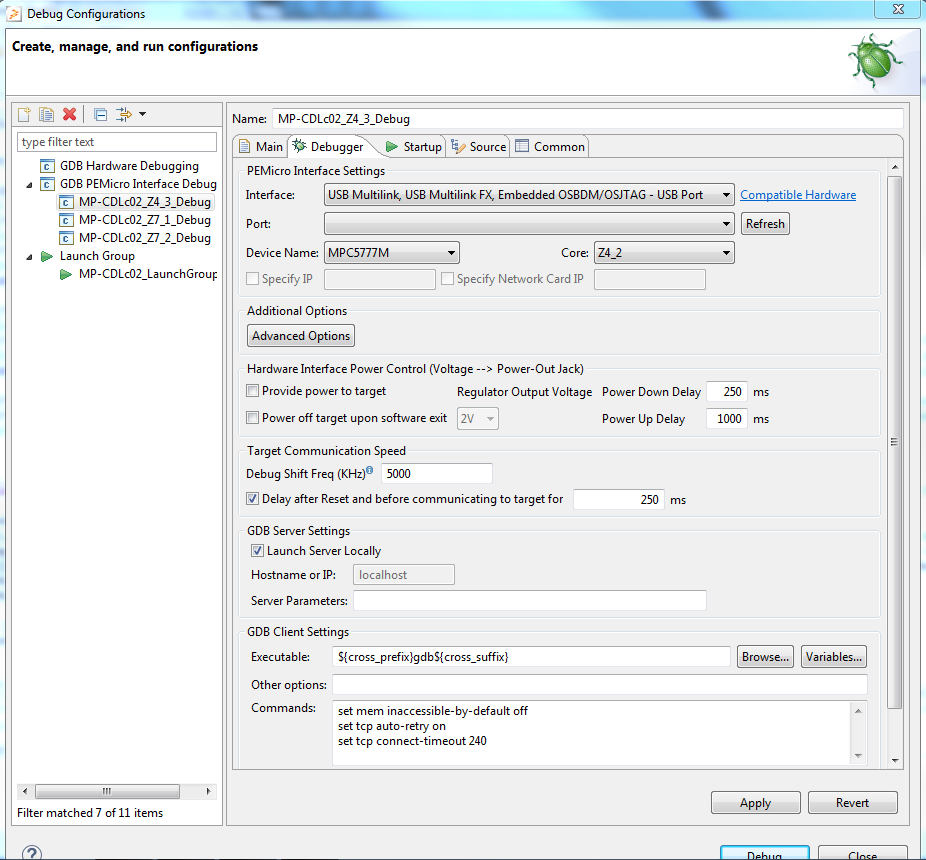Click the Duplicate launch configuration icon
The height and width of the screenshot is (860, 926).
point(46,114)
